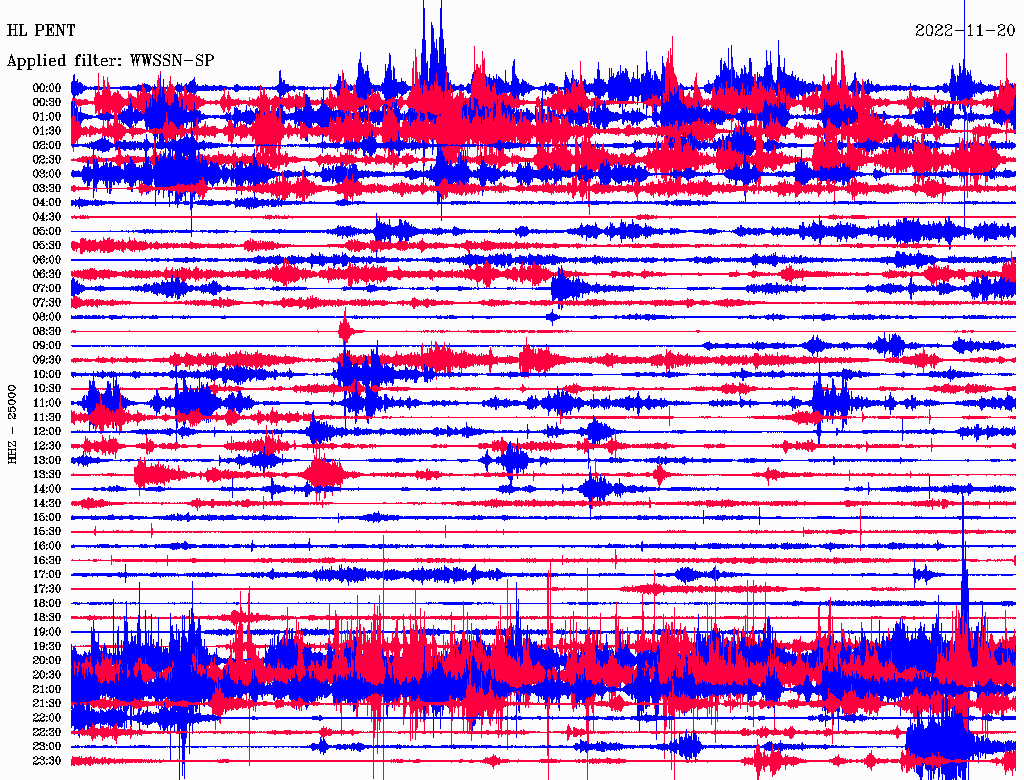This screenshot has height=780, width=1024.
Task: Select the 22:30 time label
Action: click(x=47, y=732)
